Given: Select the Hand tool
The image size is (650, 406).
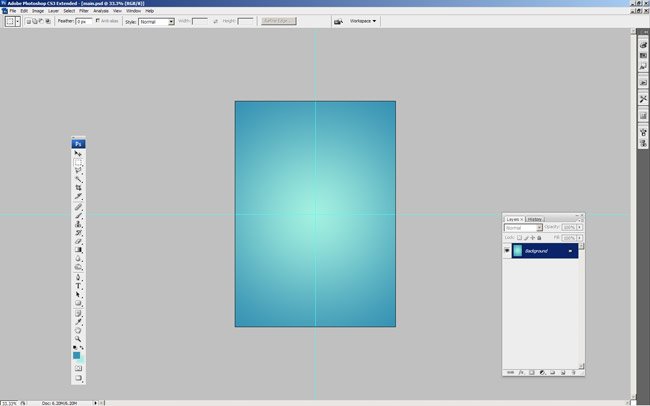Looking at the screenshot, I should pyautogui.click(x=78, y=331).
